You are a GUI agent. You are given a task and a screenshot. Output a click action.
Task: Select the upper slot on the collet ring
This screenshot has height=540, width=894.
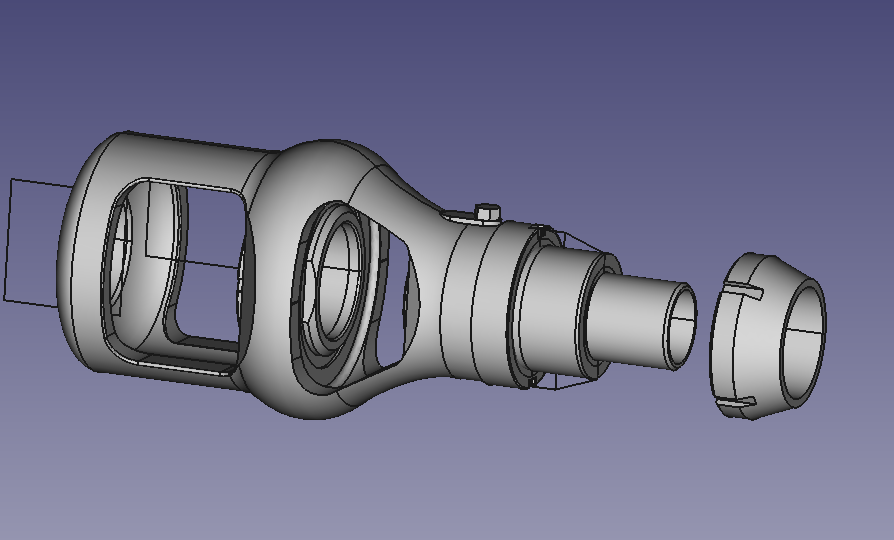click(740, 291)
